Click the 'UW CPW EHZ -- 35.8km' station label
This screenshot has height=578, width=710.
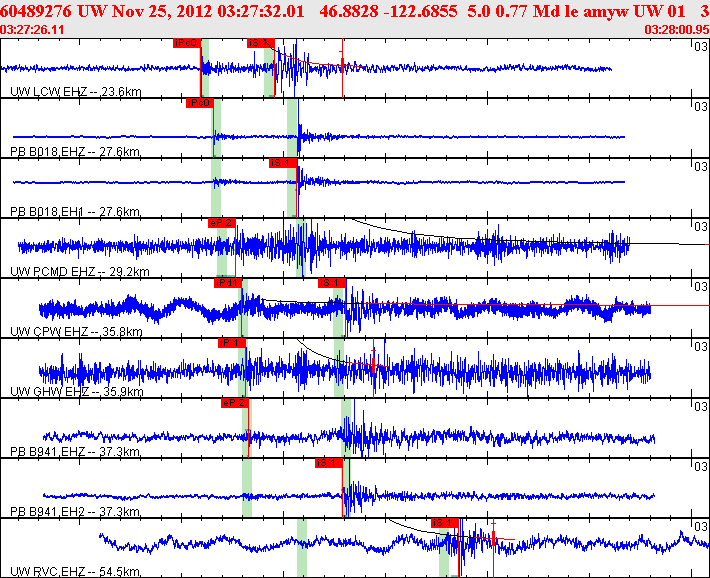click(x=76, y=332)
